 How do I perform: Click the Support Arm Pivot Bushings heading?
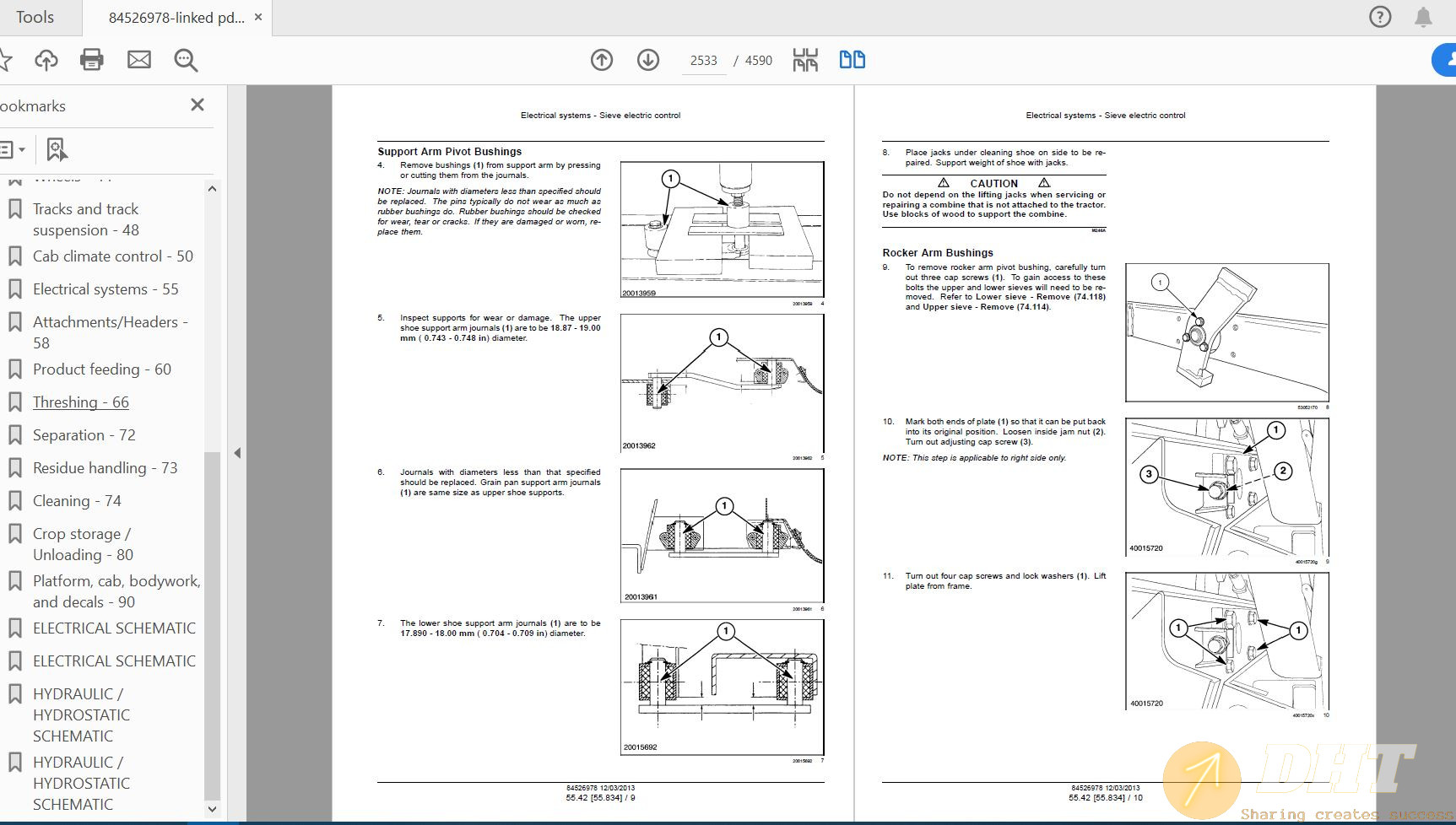pos(449,152)
